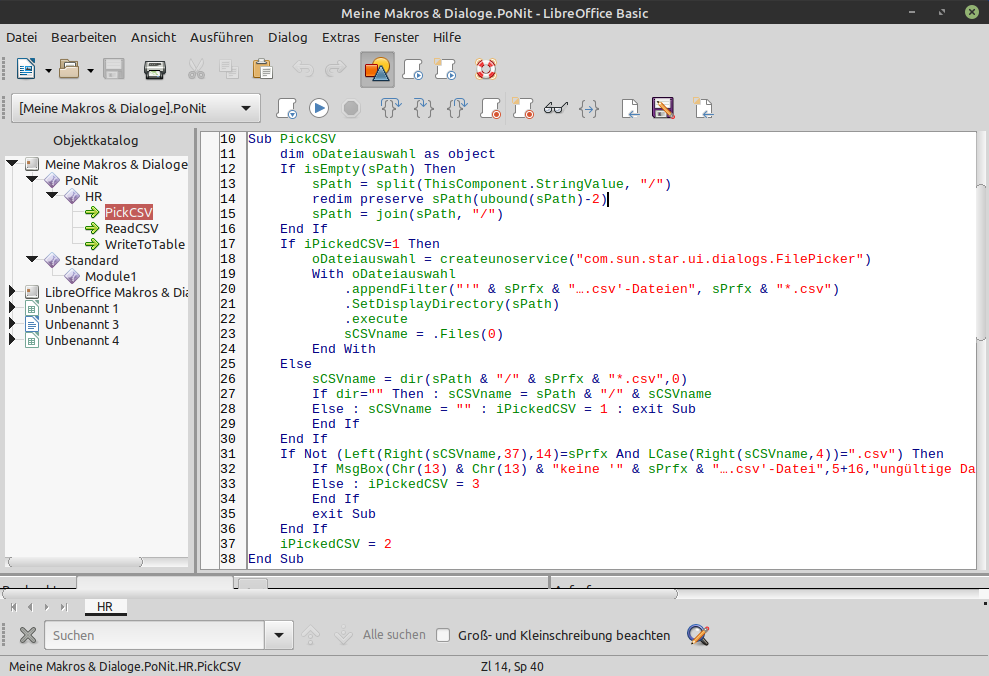
Task: Open Find & Replace dialog icon
Action: point(698,635)
